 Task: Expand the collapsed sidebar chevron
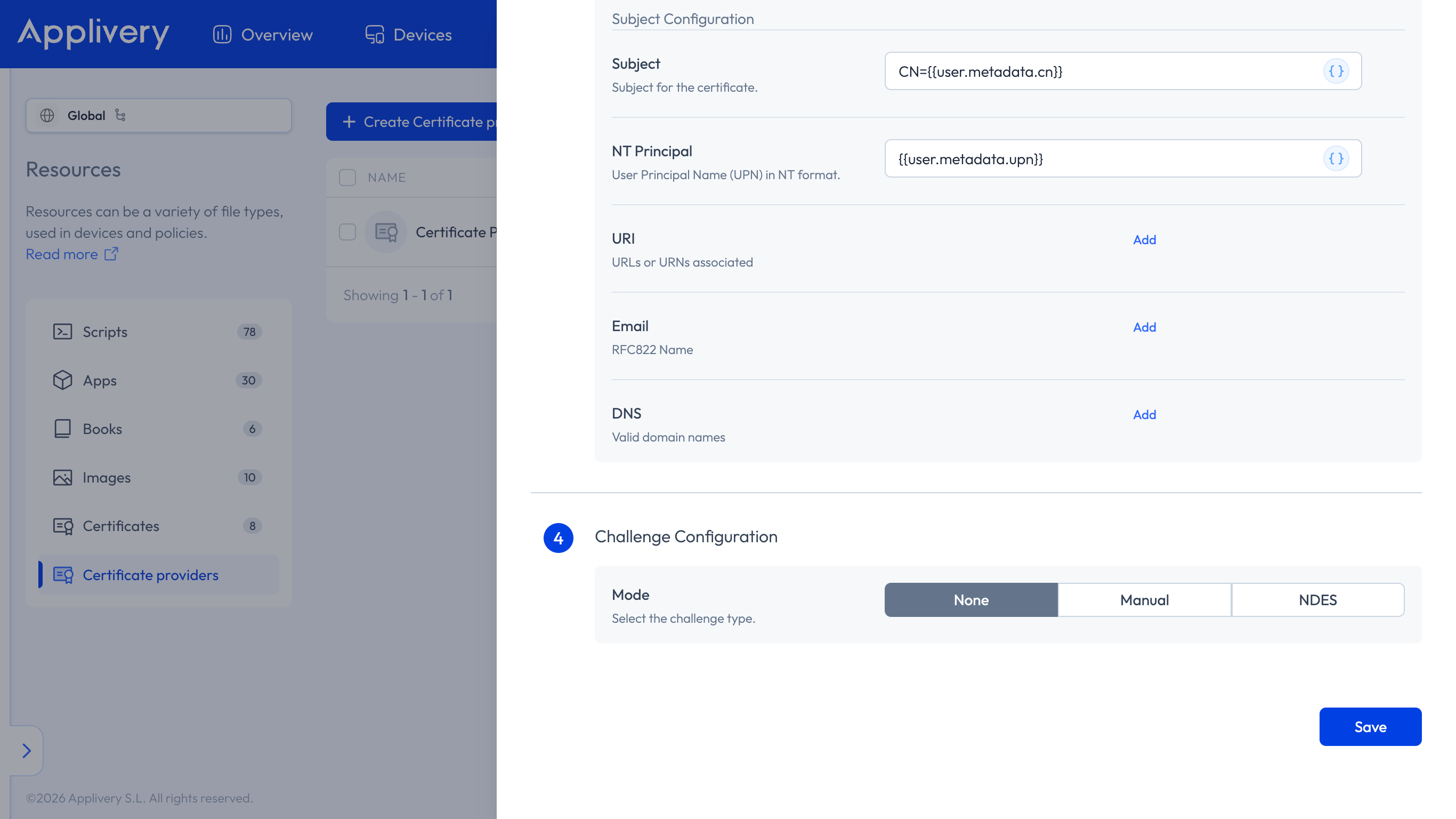[26, 751]
